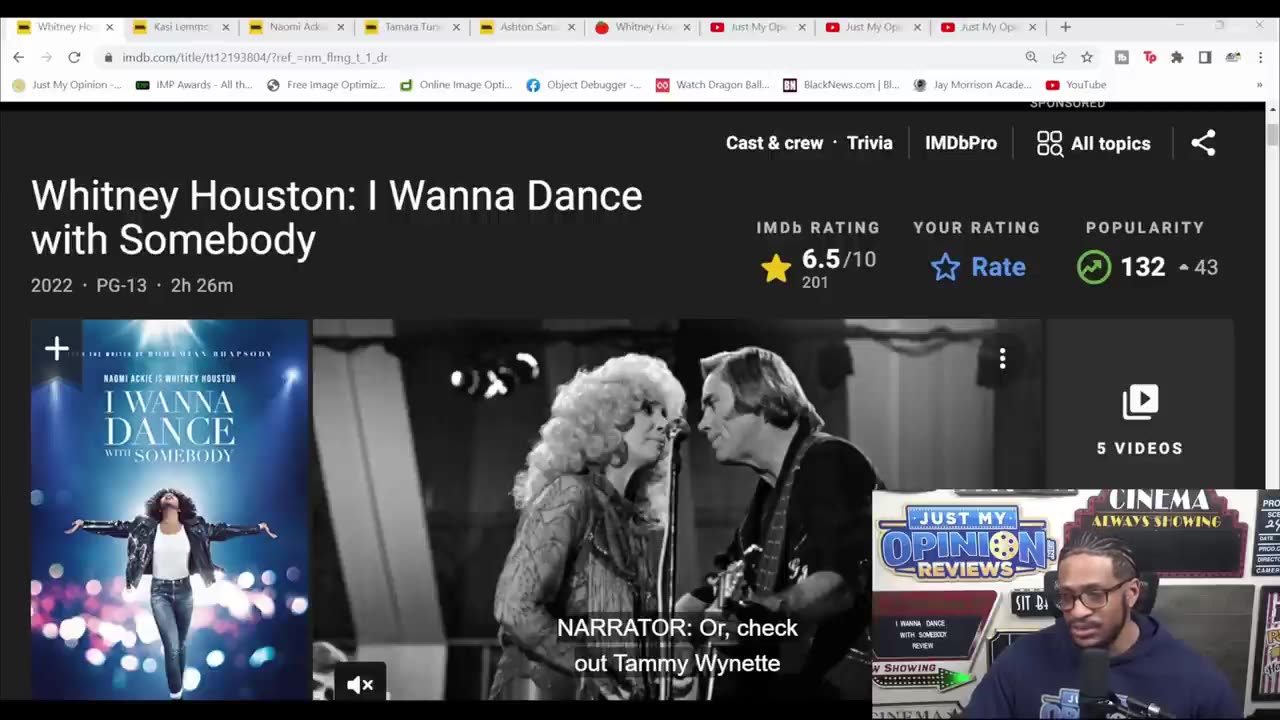Open the Free Image Optimizer bookmark
The image size is (1280, 720).
point(326,85)
